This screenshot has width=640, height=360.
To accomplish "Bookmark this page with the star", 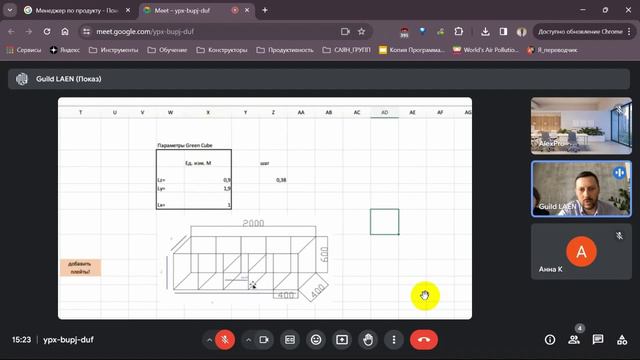I will tap(362, 31).
